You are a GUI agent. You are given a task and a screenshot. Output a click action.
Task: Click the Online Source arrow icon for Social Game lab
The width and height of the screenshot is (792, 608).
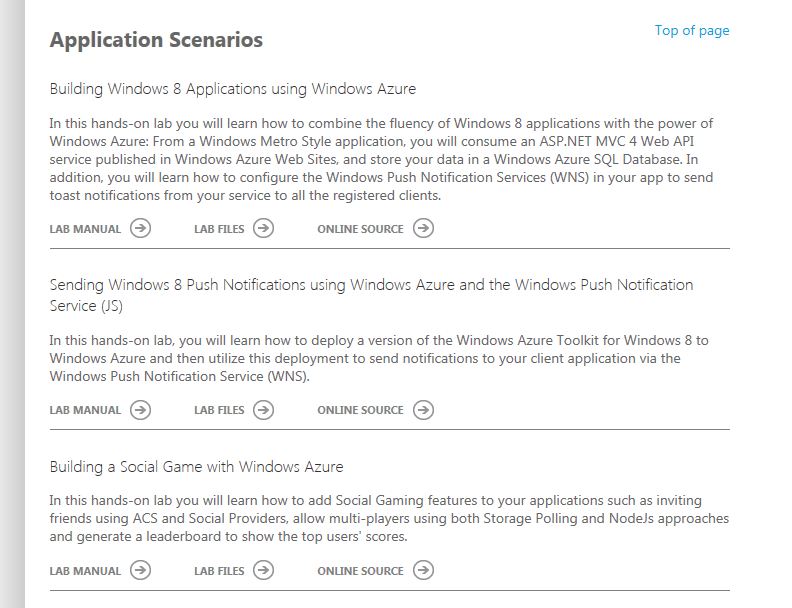(423, 570)
